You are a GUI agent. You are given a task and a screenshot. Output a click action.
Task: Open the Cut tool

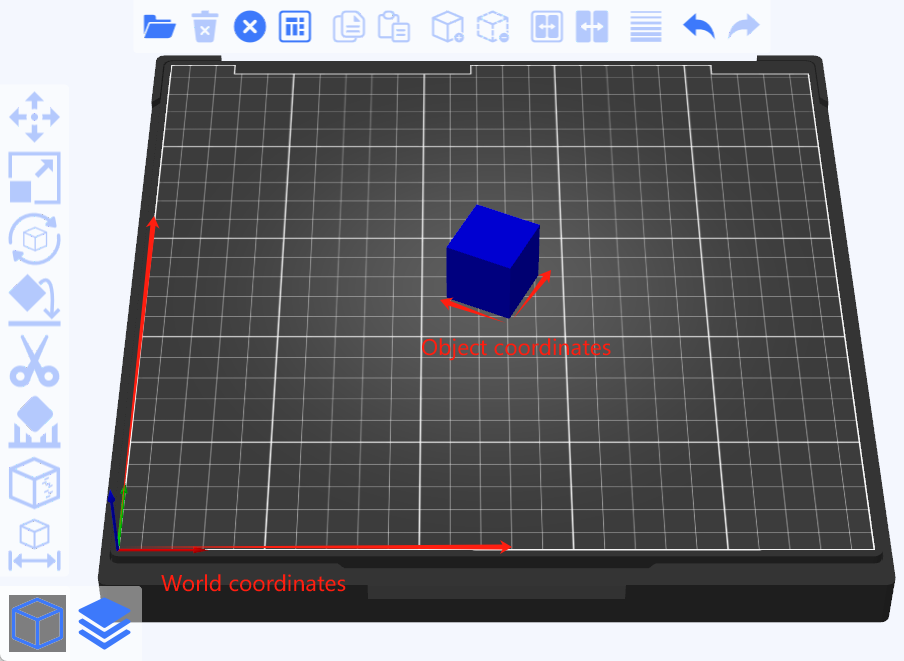pyautogui.click(x=34, y=362)
